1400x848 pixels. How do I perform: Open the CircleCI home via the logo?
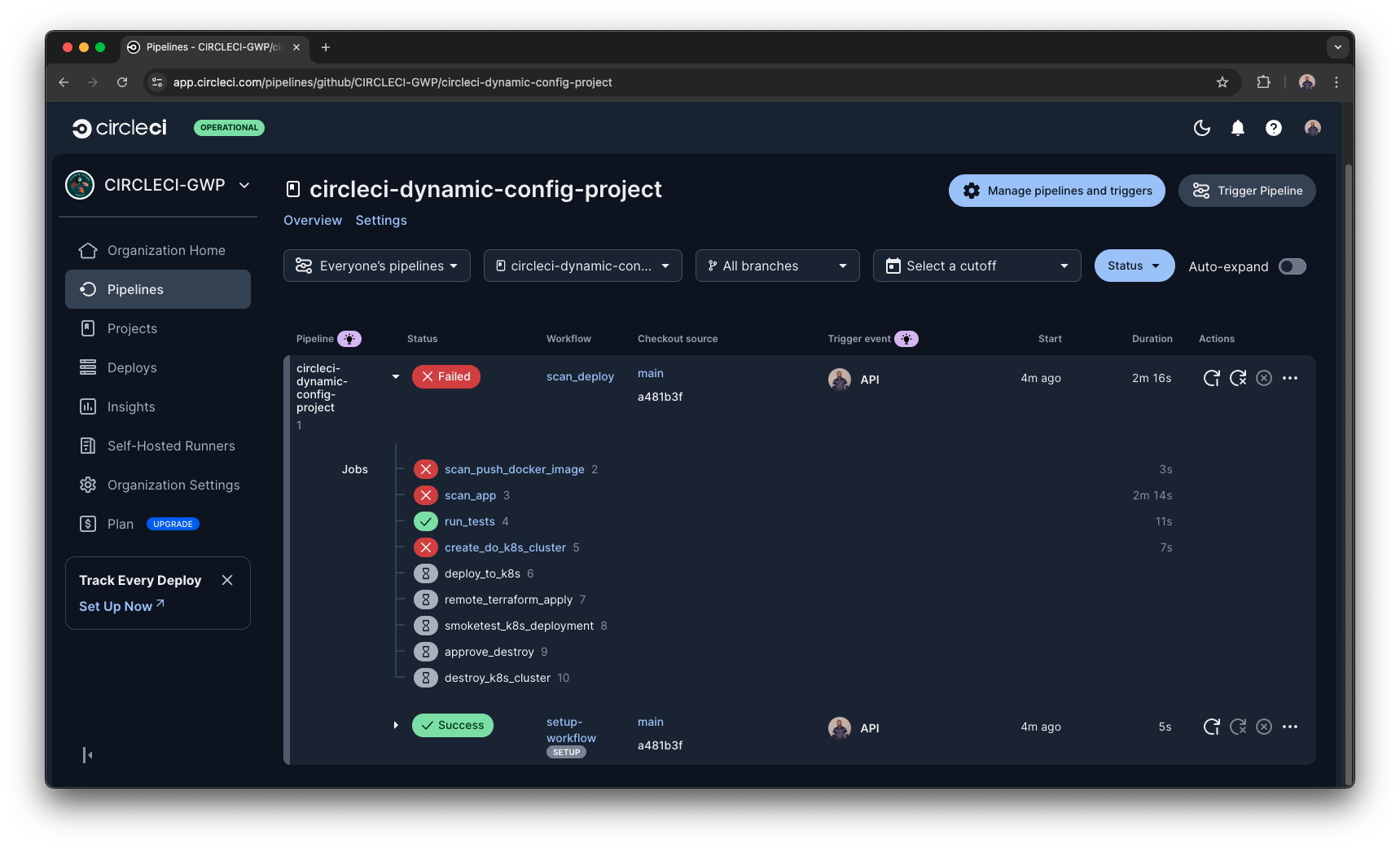click(119, 127)
